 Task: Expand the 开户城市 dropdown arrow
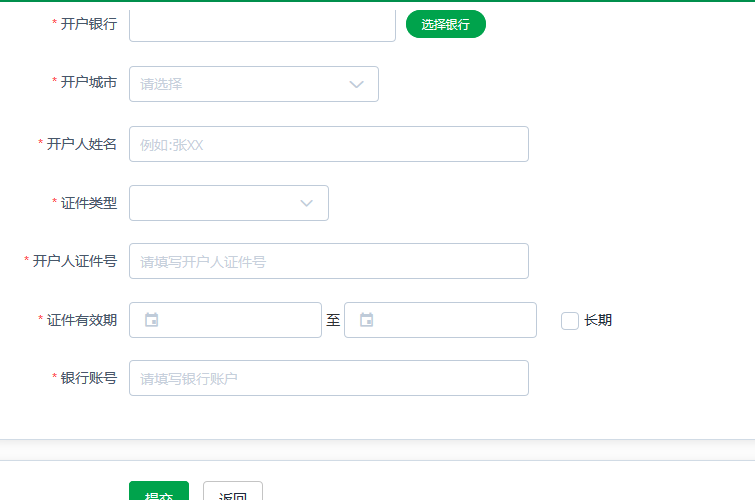pos(357,84)
